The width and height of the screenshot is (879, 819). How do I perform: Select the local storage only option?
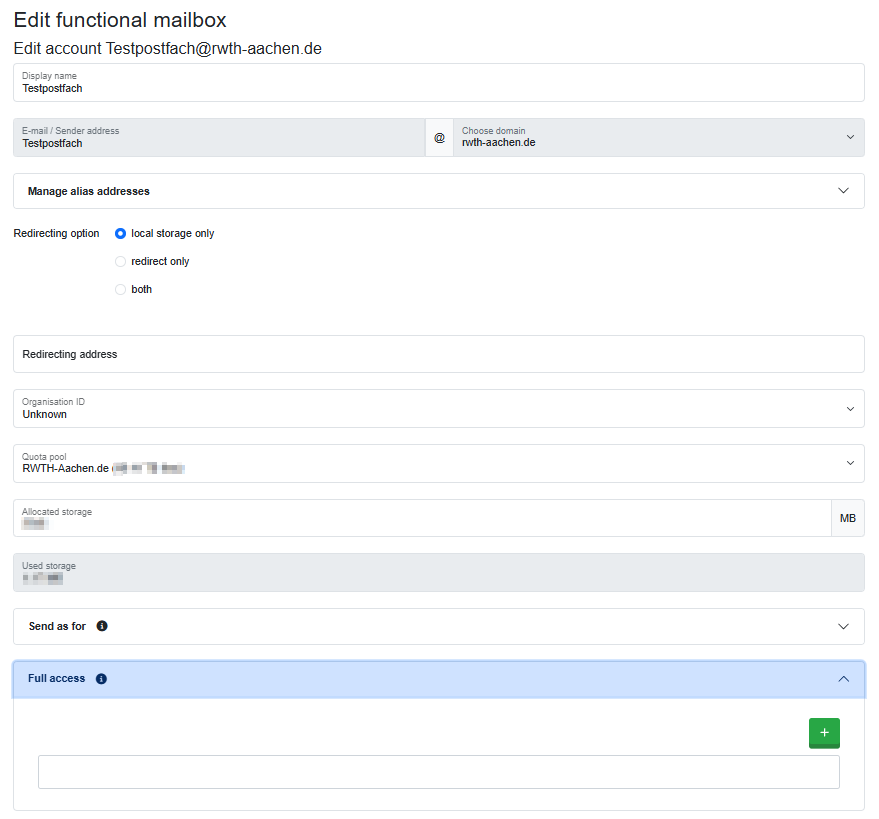120,233
